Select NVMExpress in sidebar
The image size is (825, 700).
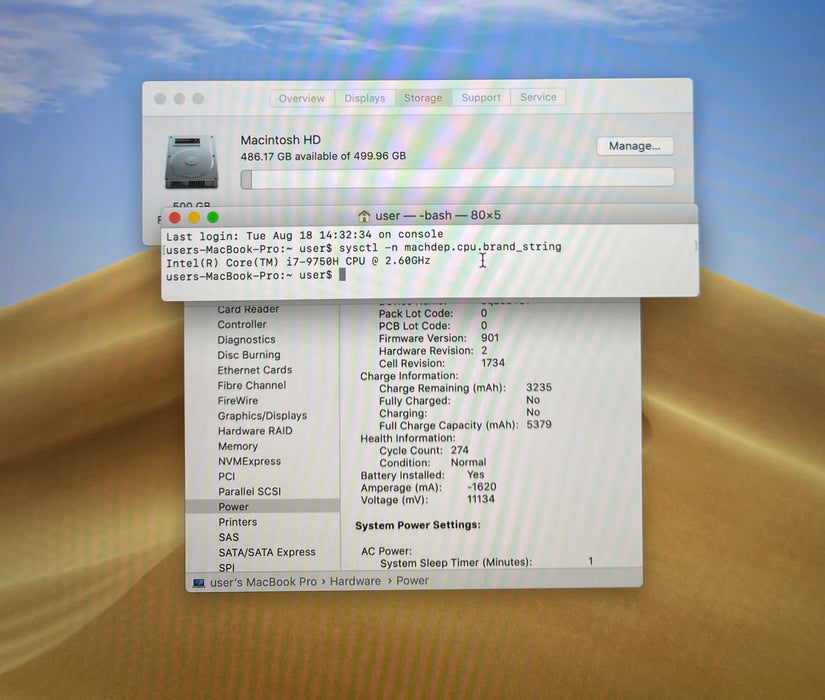(x=249, y=461)
